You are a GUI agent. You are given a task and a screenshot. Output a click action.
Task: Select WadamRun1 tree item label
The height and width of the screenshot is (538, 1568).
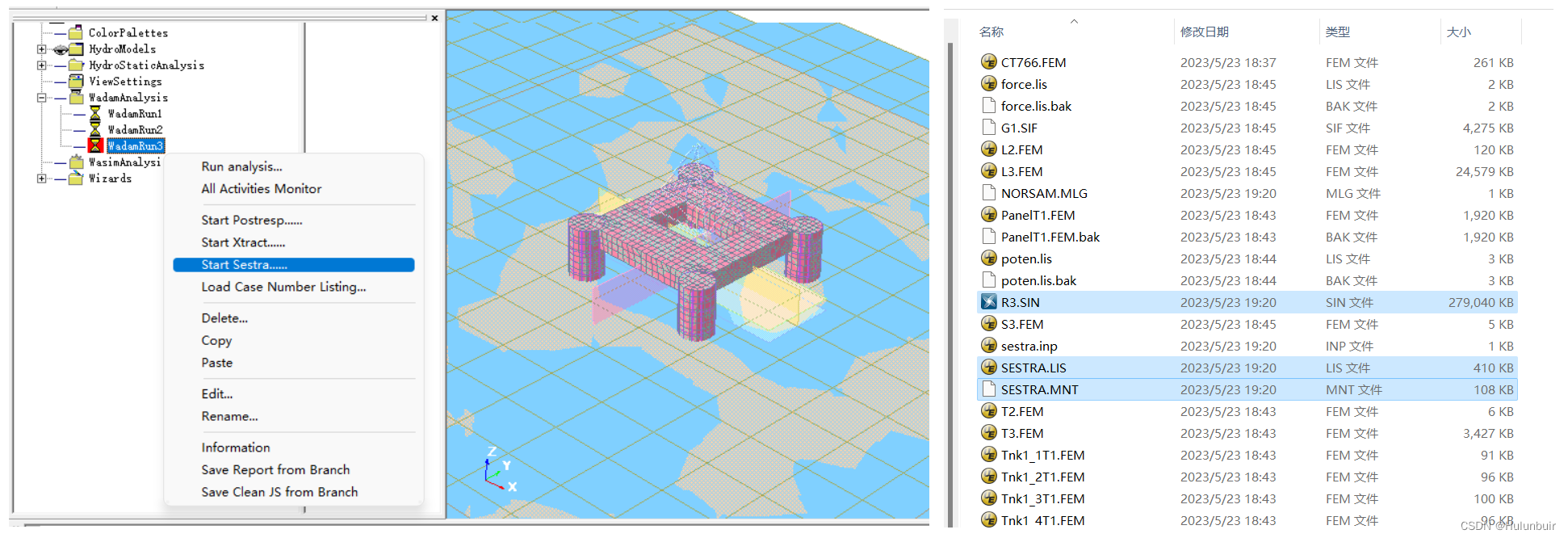coord(135,114)
